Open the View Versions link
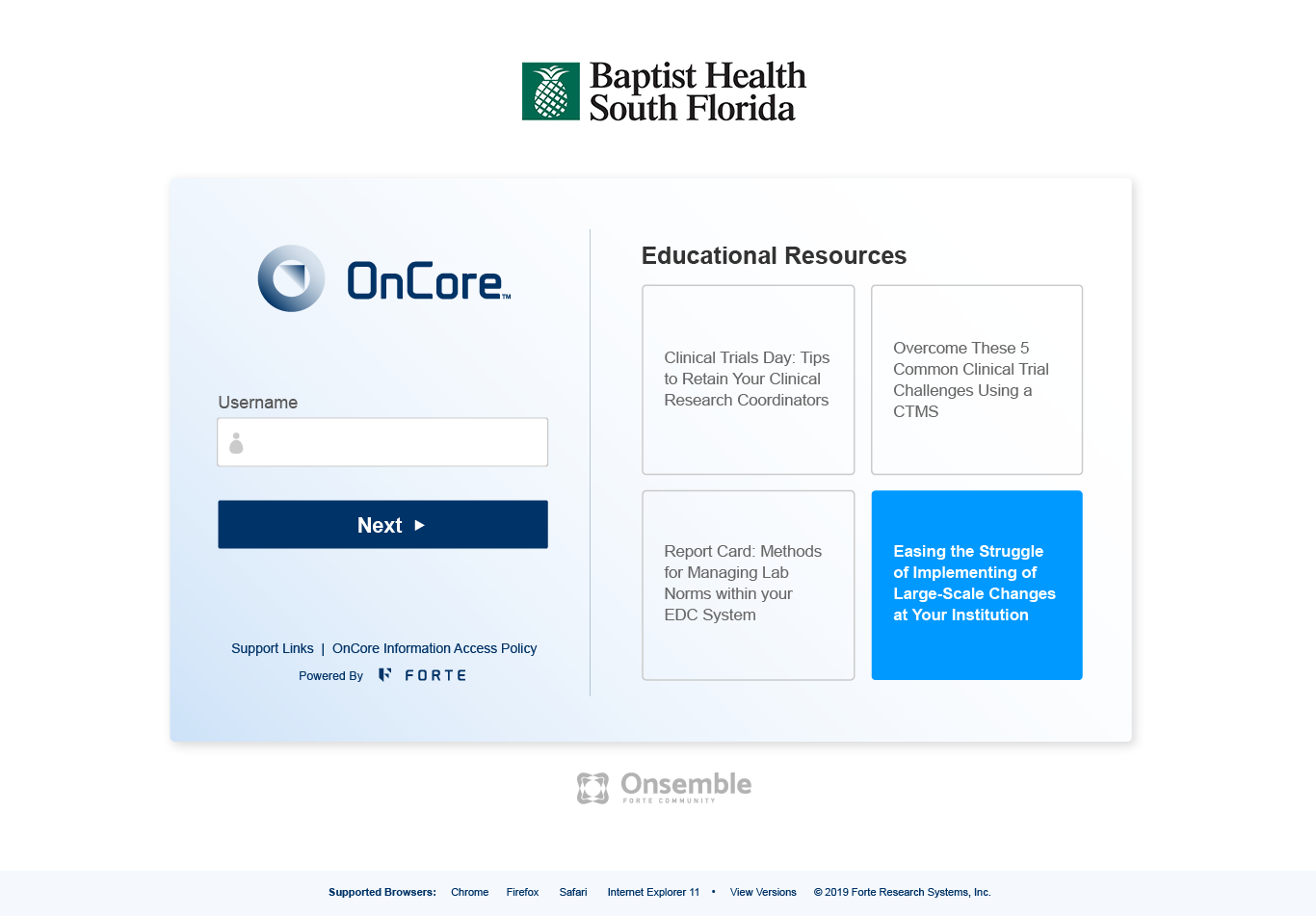The height and width of the screenshot is (916, 1316). click(x=763, y=892)
